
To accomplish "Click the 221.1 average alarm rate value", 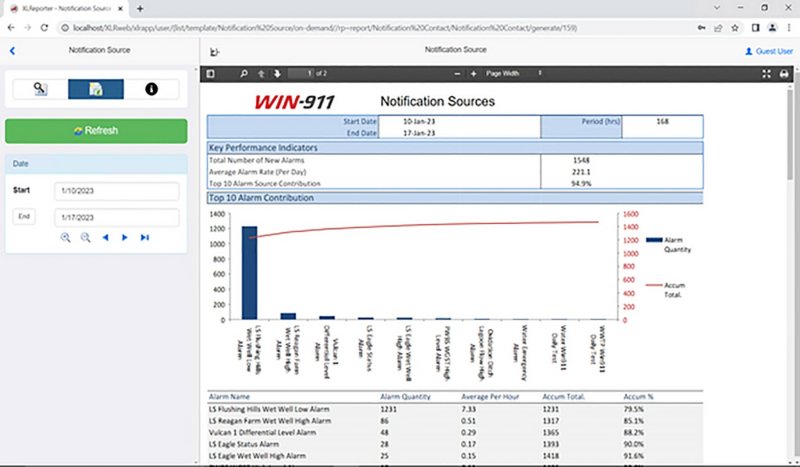I will [x=581, y=172].
